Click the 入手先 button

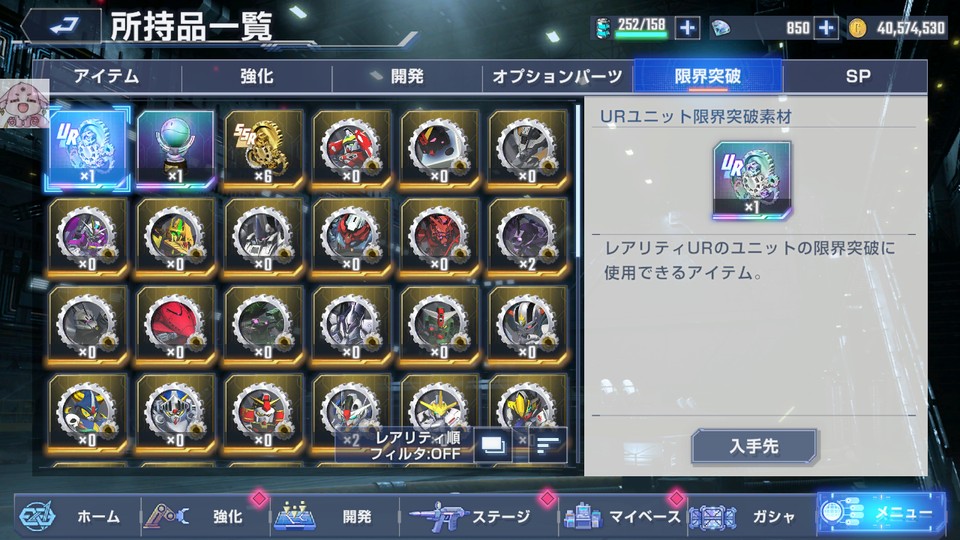[754, 446]
